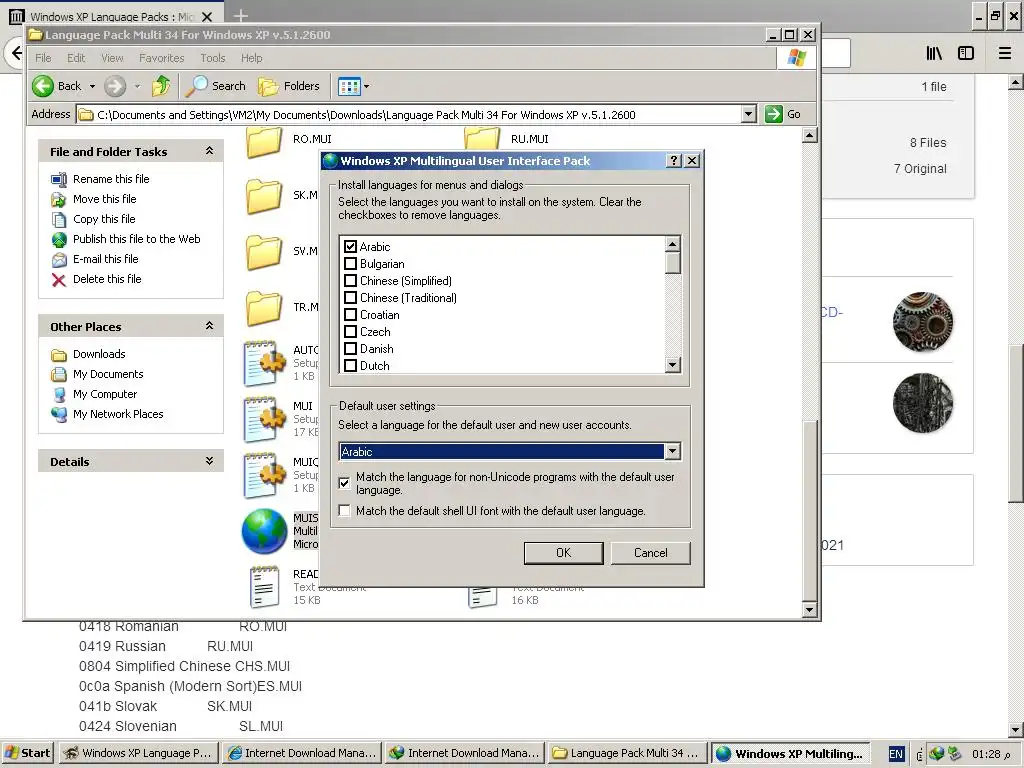Select the SK.MUI folder icon
1024x768 pixels.
point(264,196)
